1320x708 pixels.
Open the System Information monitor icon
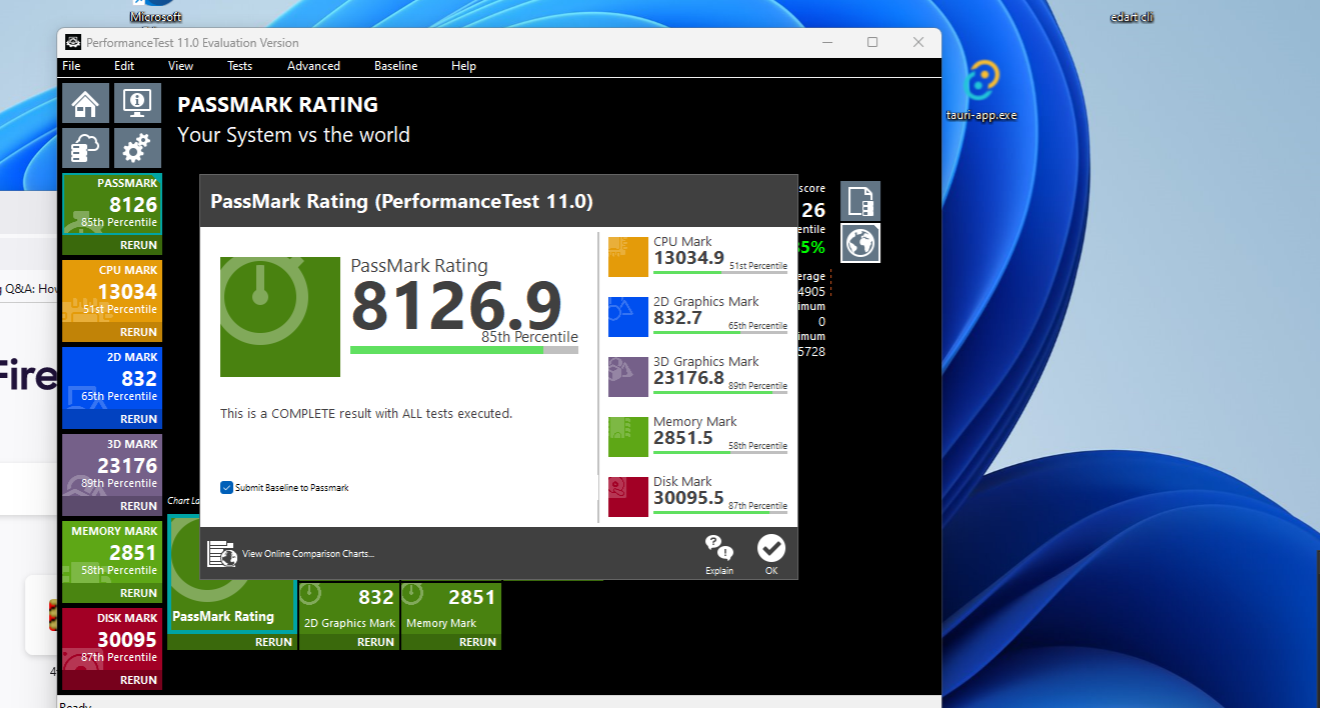137,103
